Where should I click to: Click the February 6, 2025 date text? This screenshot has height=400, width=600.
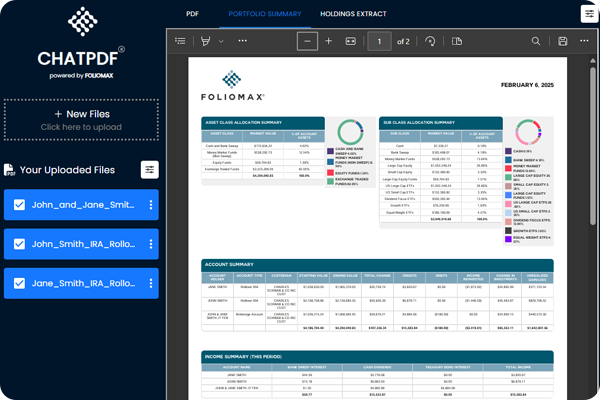click(527, 85)
